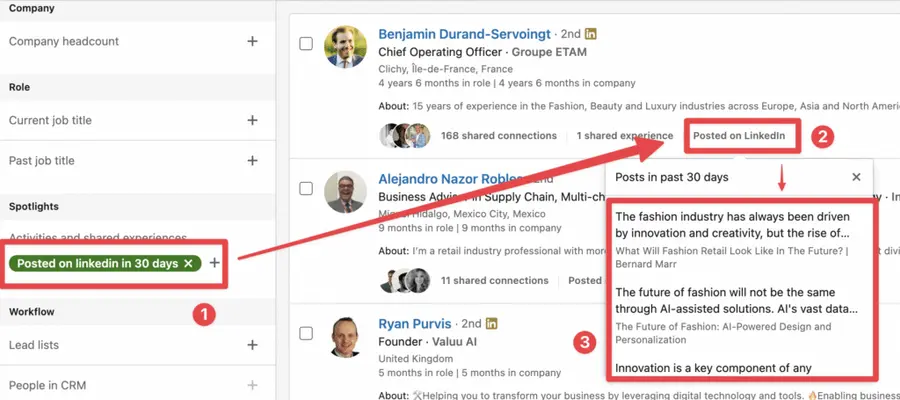Click LinkedIn badge next to Ryan Purvis
Image resolution: width=900 pixels, height=400 pixels.
(491, 323)
